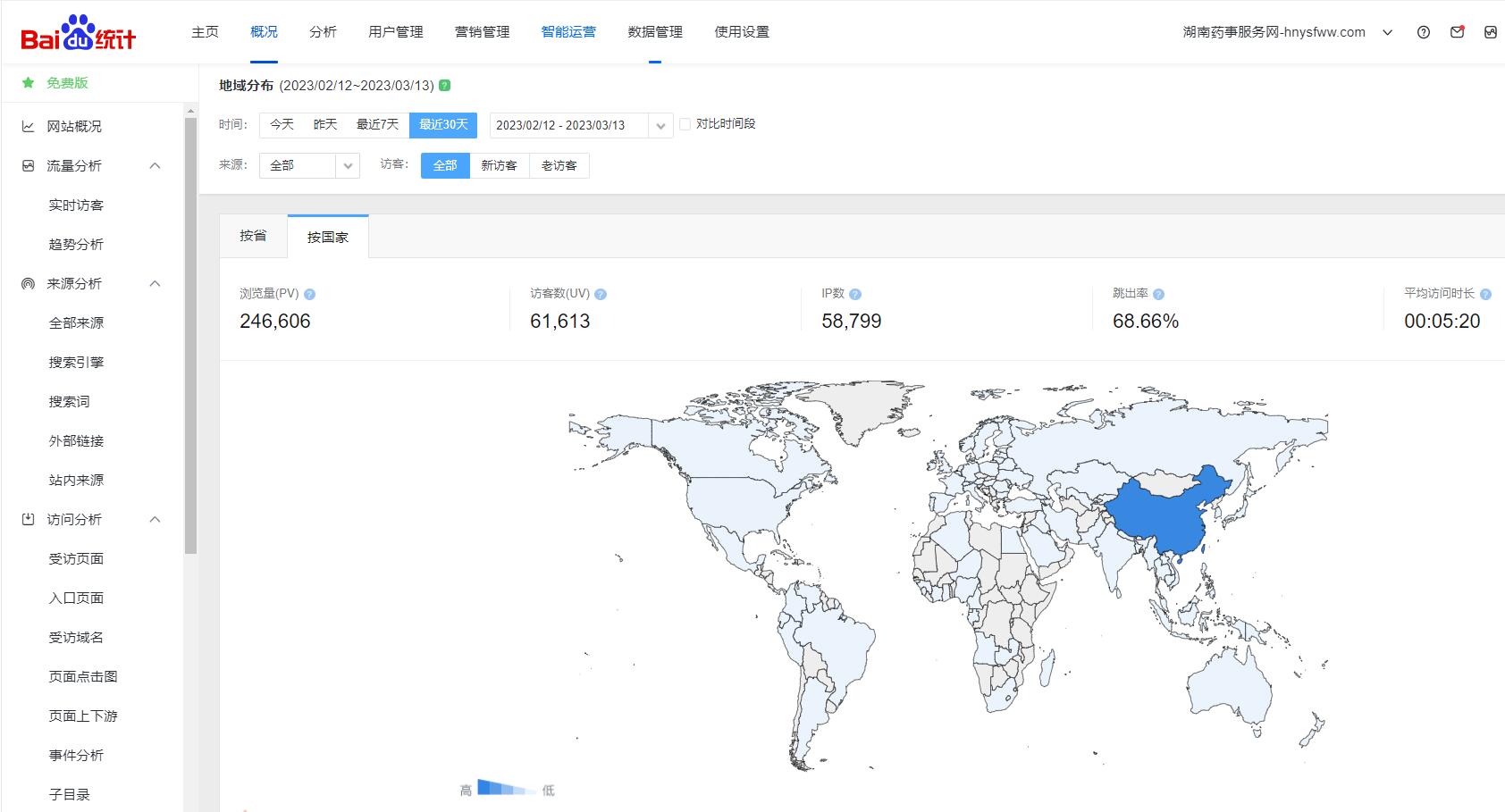Select 最近30天 time range
The image size is (1505, 812).
(443, 125)
